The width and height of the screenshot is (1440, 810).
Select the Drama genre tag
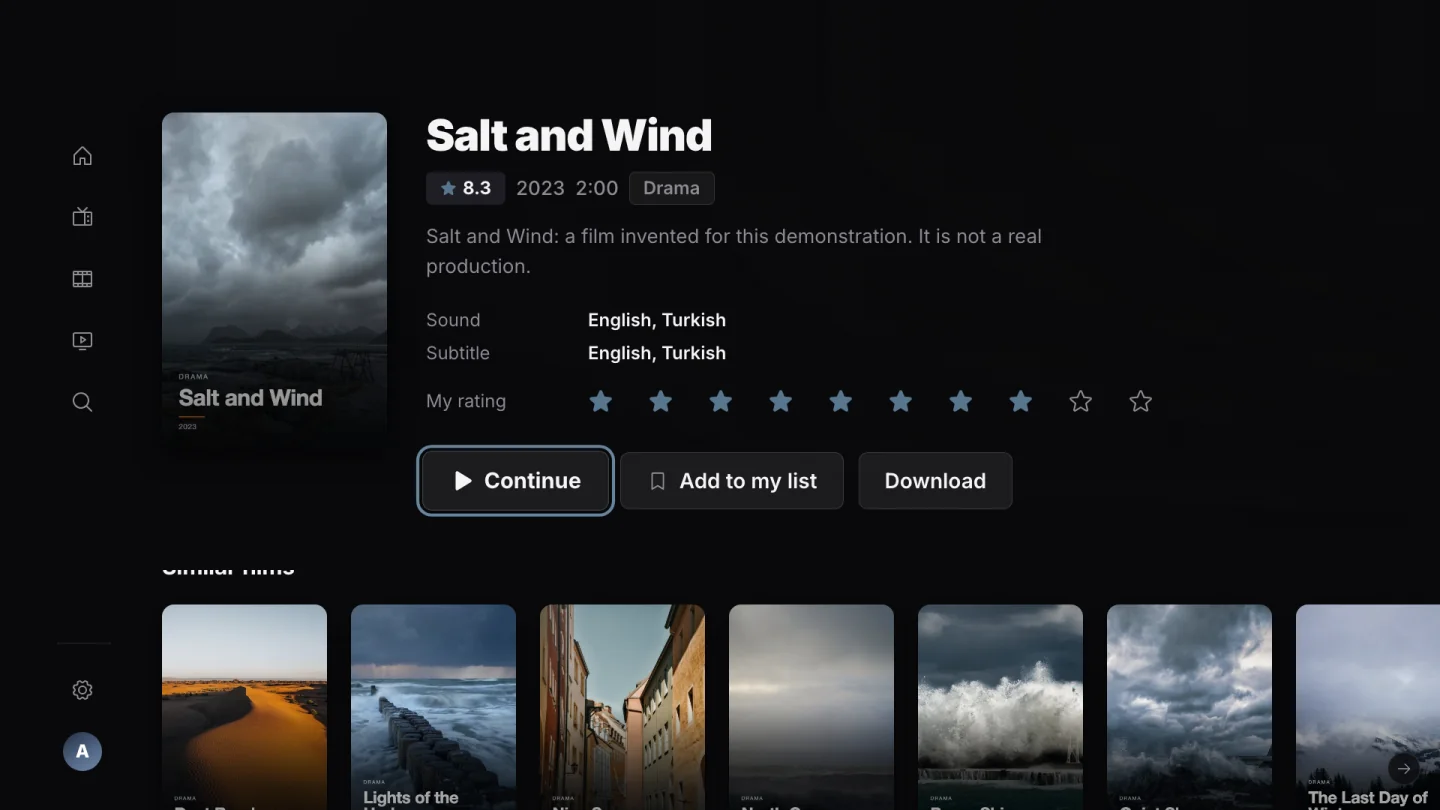pyautogui.click(x=671, y=188)
